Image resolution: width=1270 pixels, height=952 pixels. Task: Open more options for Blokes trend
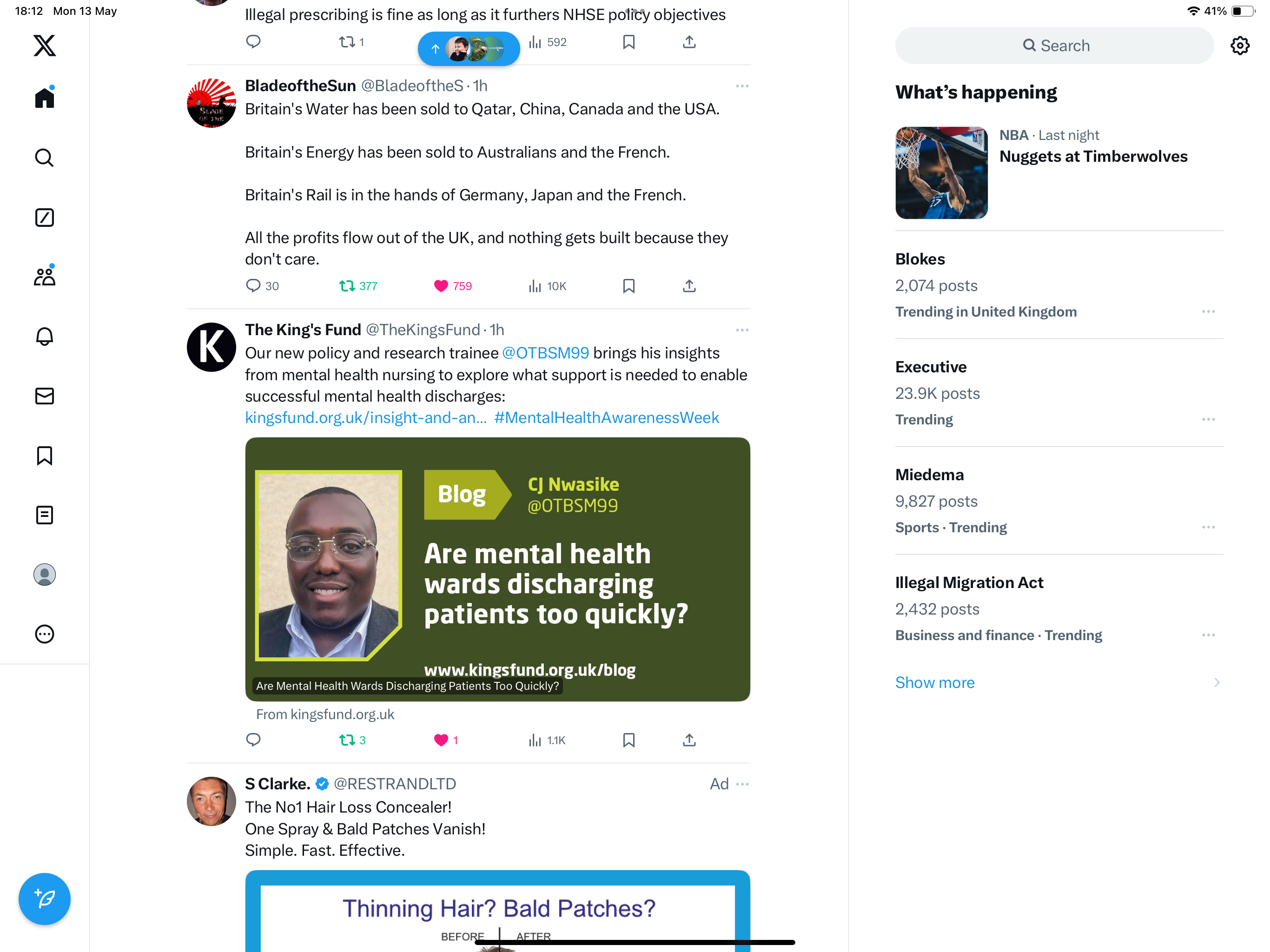tap(1209, 311)
